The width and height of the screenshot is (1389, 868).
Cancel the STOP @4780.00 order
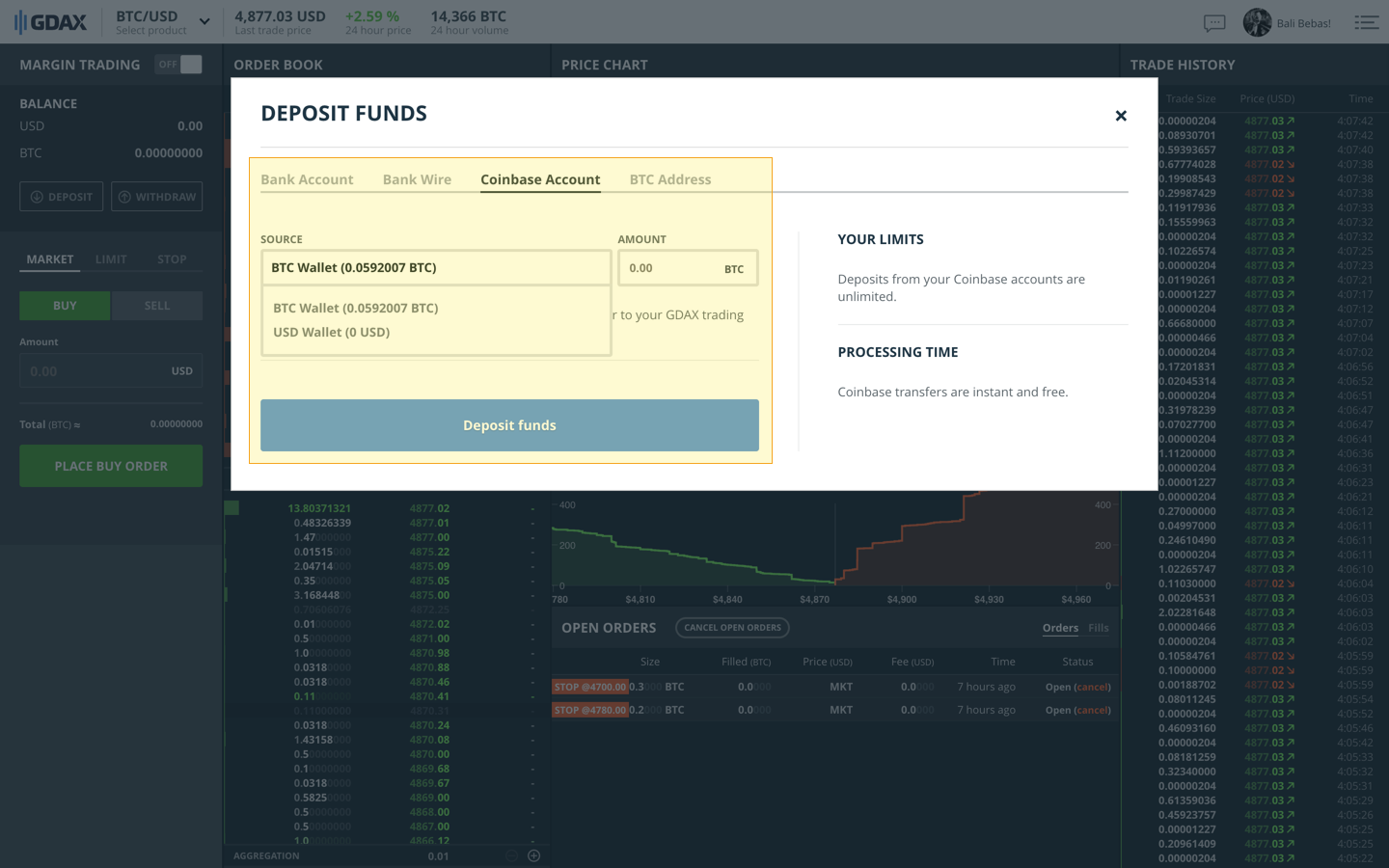coord(1092,710)
